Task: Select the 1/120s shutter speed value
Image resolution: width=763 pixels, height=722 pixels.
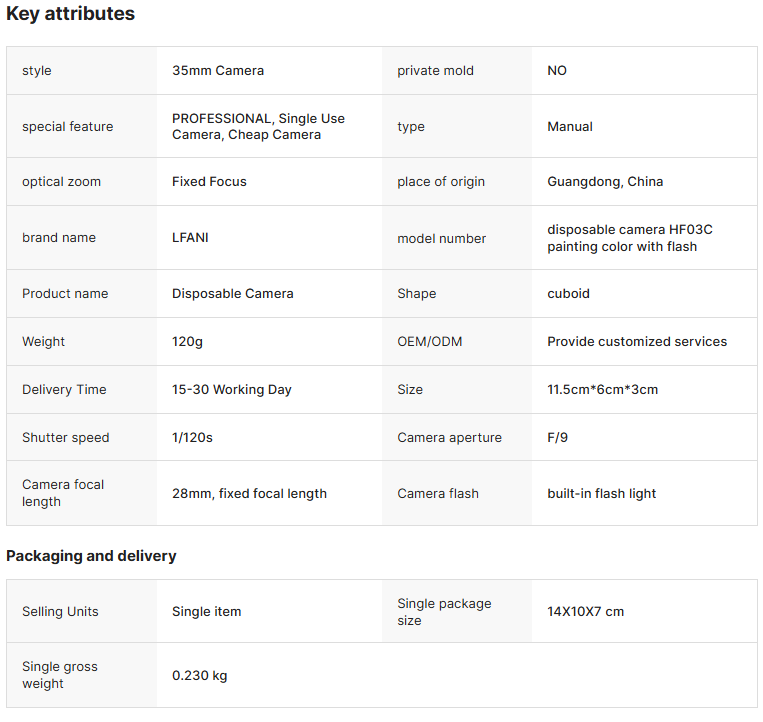Action: pos(192,437)
